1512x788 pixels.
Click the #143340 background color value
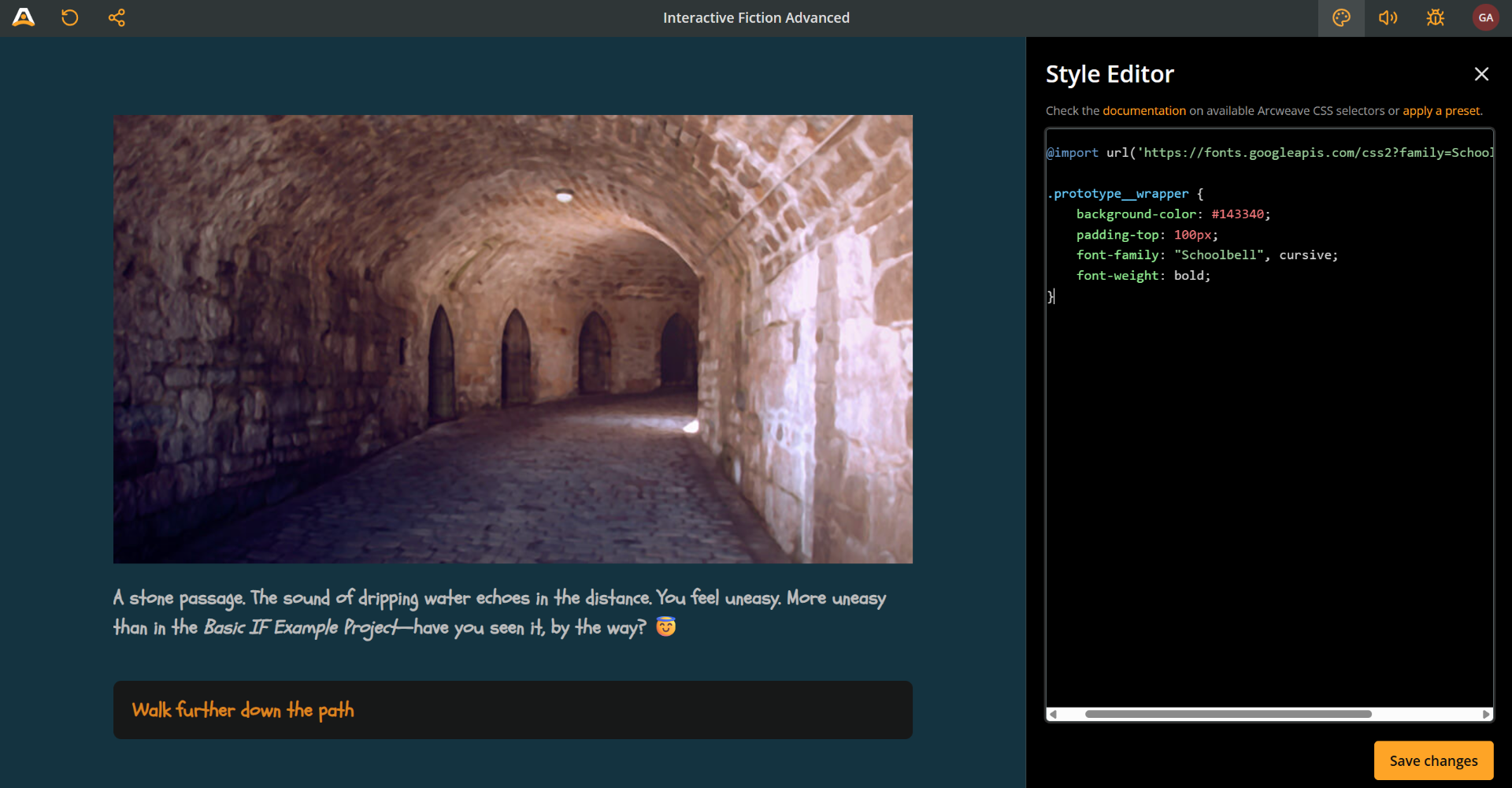[1237, 214]
